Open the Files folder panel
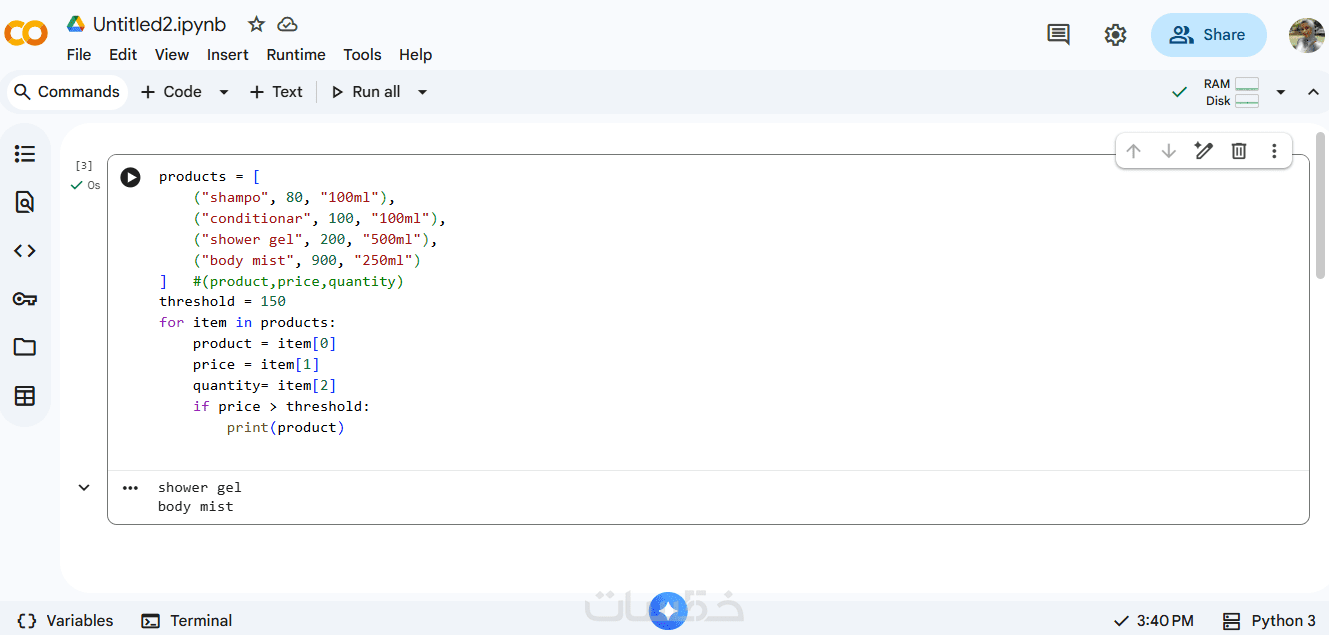Image resolution: width=1329 pixels, height=635 pixels. [25, 347]
